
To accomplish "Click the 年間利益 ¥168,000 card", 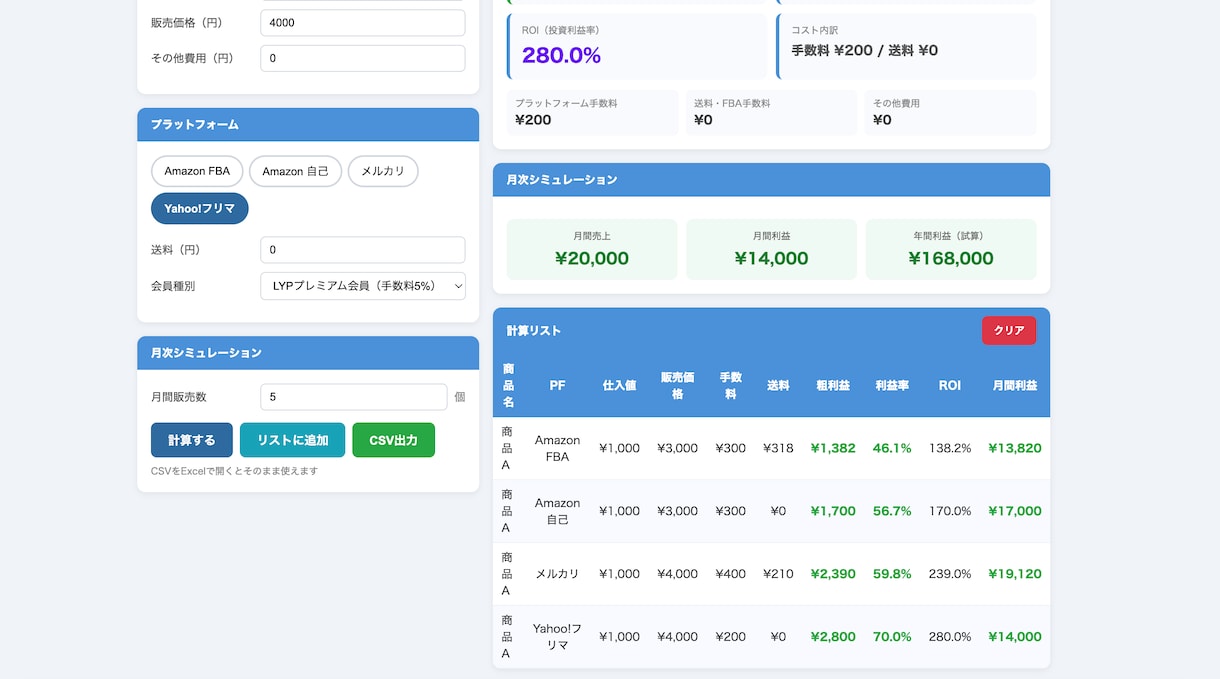I will (951, 249).
